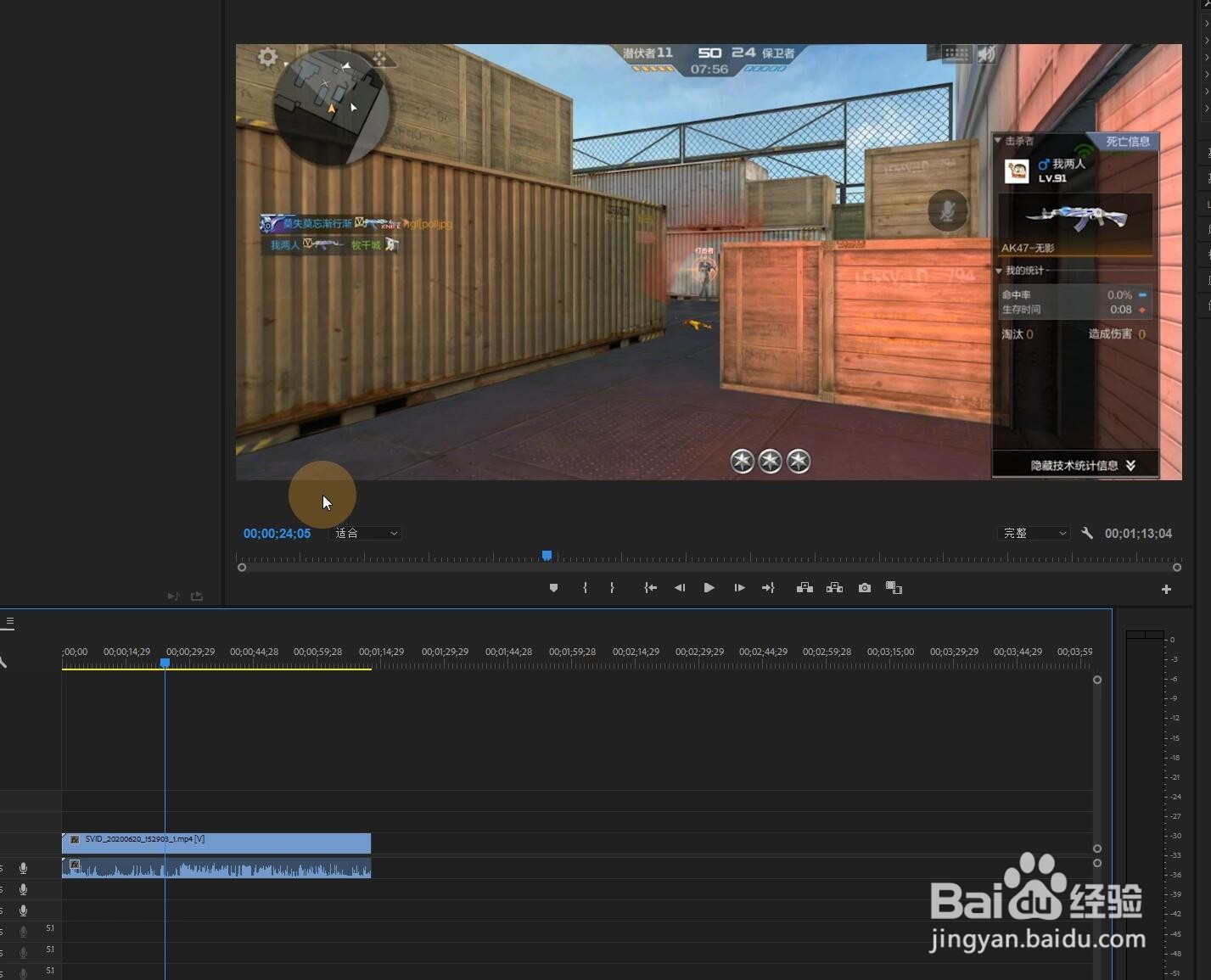Open program monitor wrench settings
Screen dimensions: 1211x980
tap(1087, 533)
